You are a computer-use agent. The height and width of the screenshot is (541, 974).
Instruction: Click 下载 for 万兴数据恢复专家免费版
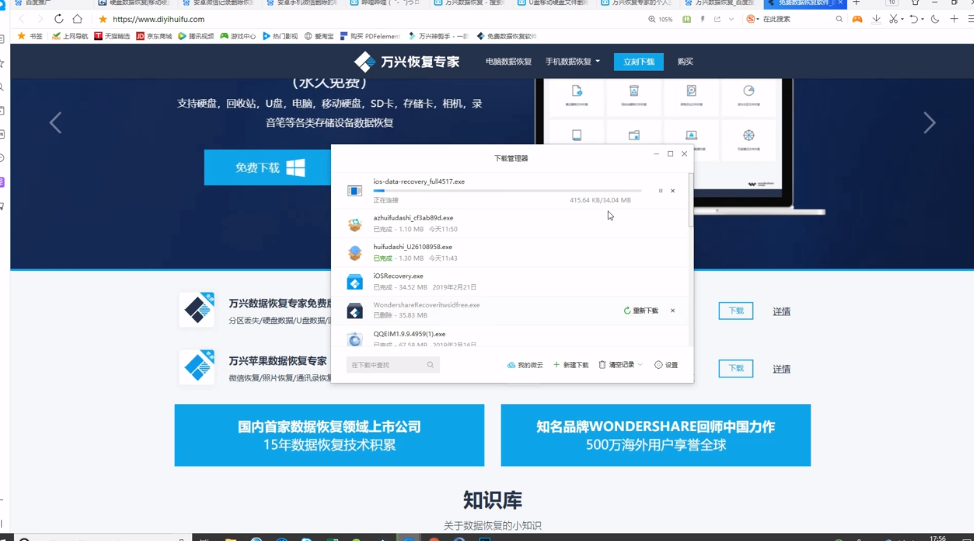(735, 311)
